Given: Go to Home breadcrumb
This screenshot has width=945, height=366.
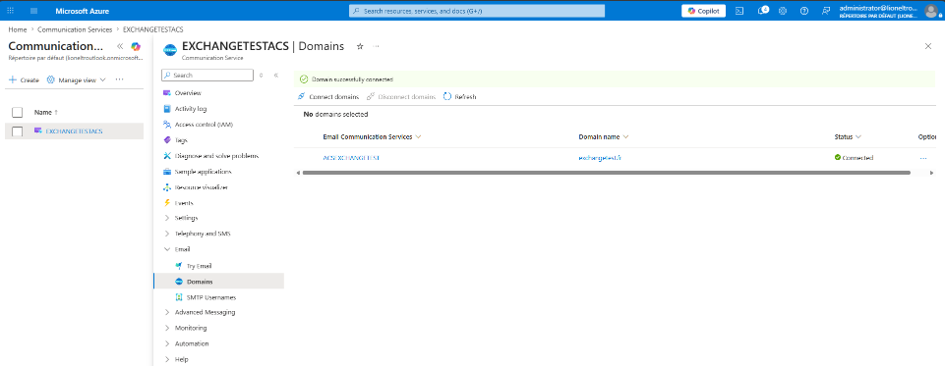Looking at the screenshot, I should [17, 29].
